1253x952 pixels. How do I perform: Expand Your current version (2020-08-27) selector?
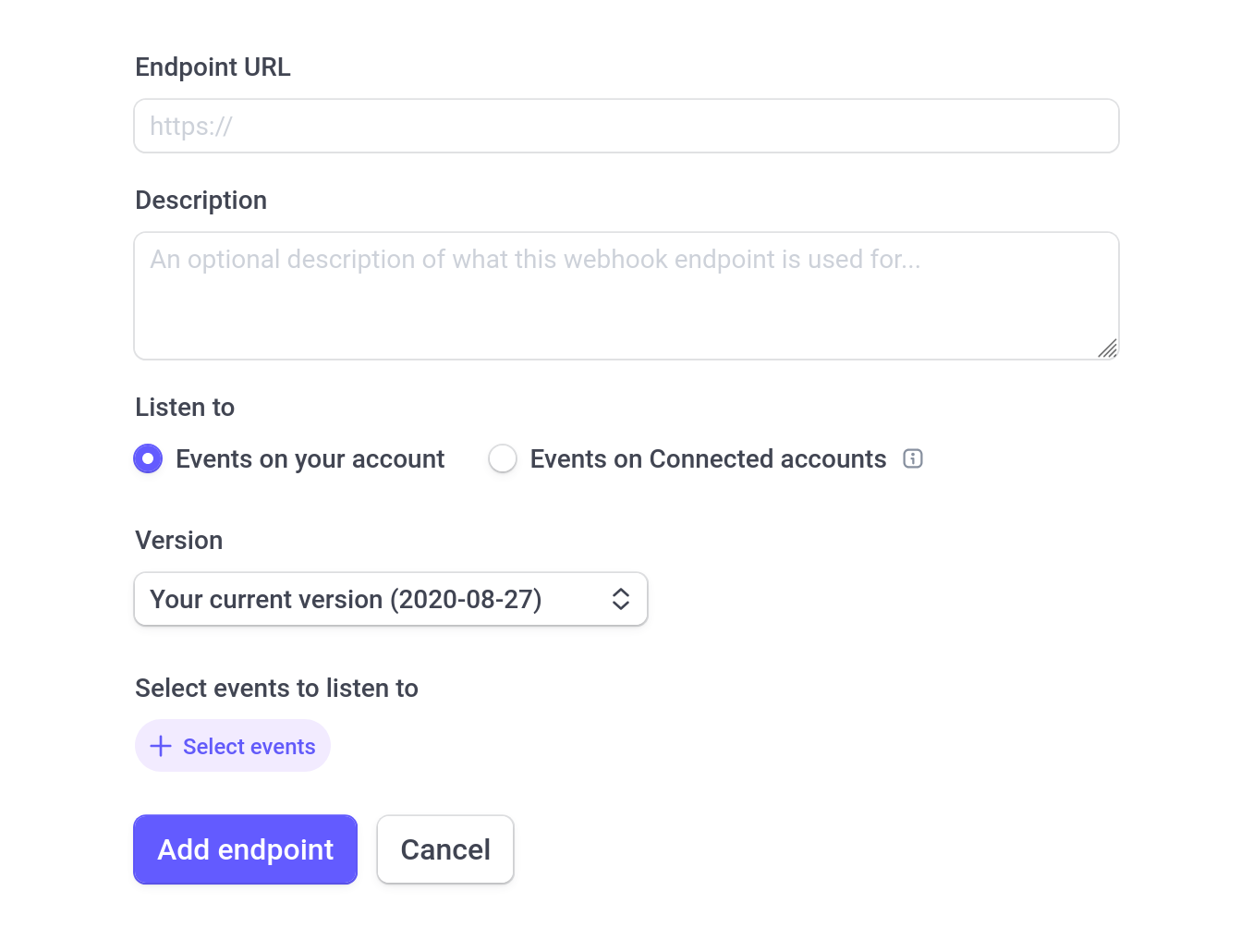click(x=391, y=599)
